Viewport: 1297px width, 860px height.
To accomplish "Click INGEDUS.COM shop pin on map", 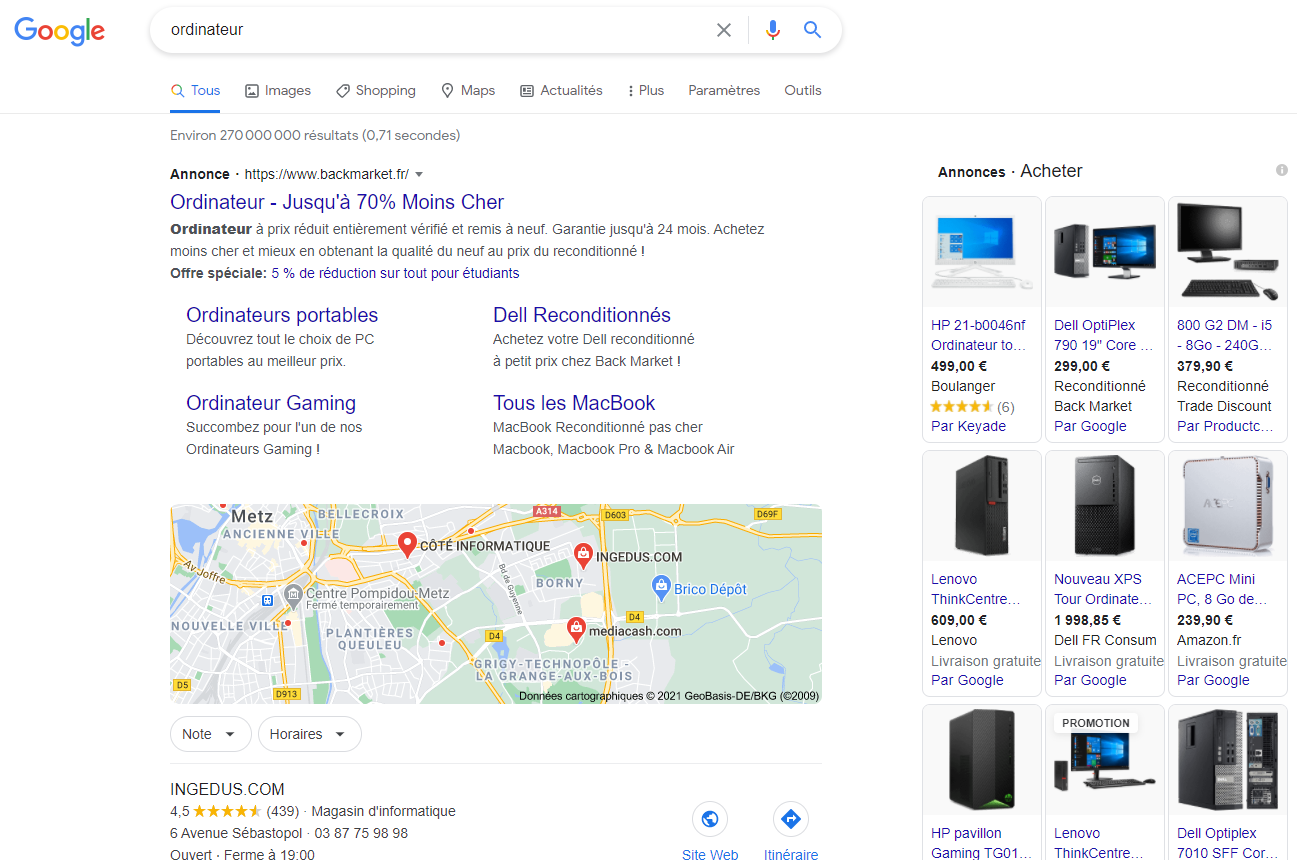I will (583, 556).
